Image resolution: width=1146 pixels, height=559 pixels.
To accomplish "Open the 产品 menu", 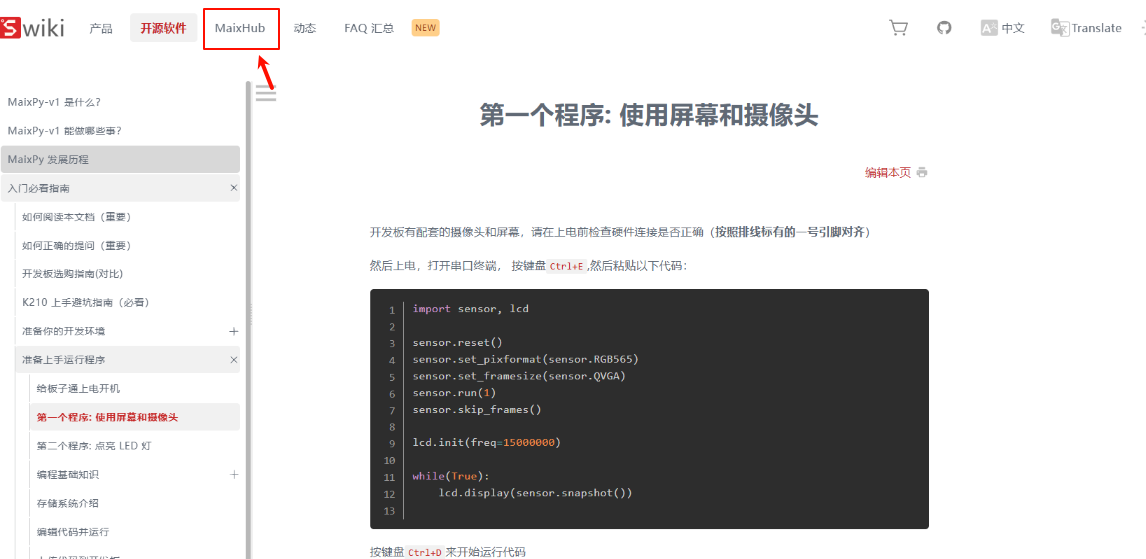I will pyautogui.click(x=101, y=28).
